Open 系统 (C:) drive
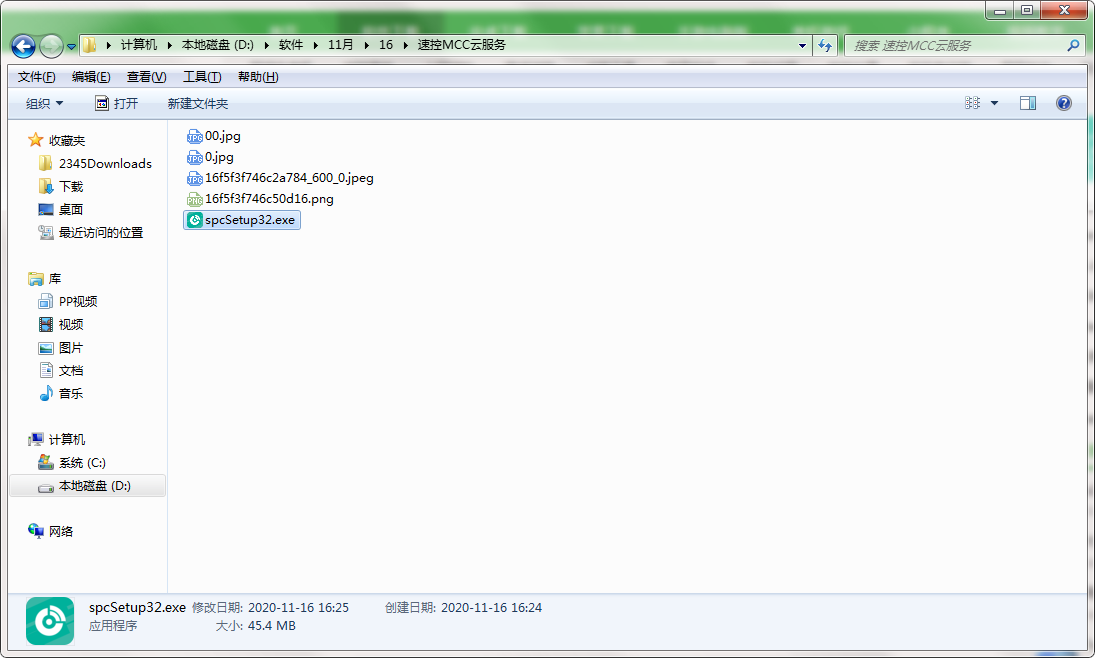Screen dimensions: 1095x658 (x=82, y=462)
